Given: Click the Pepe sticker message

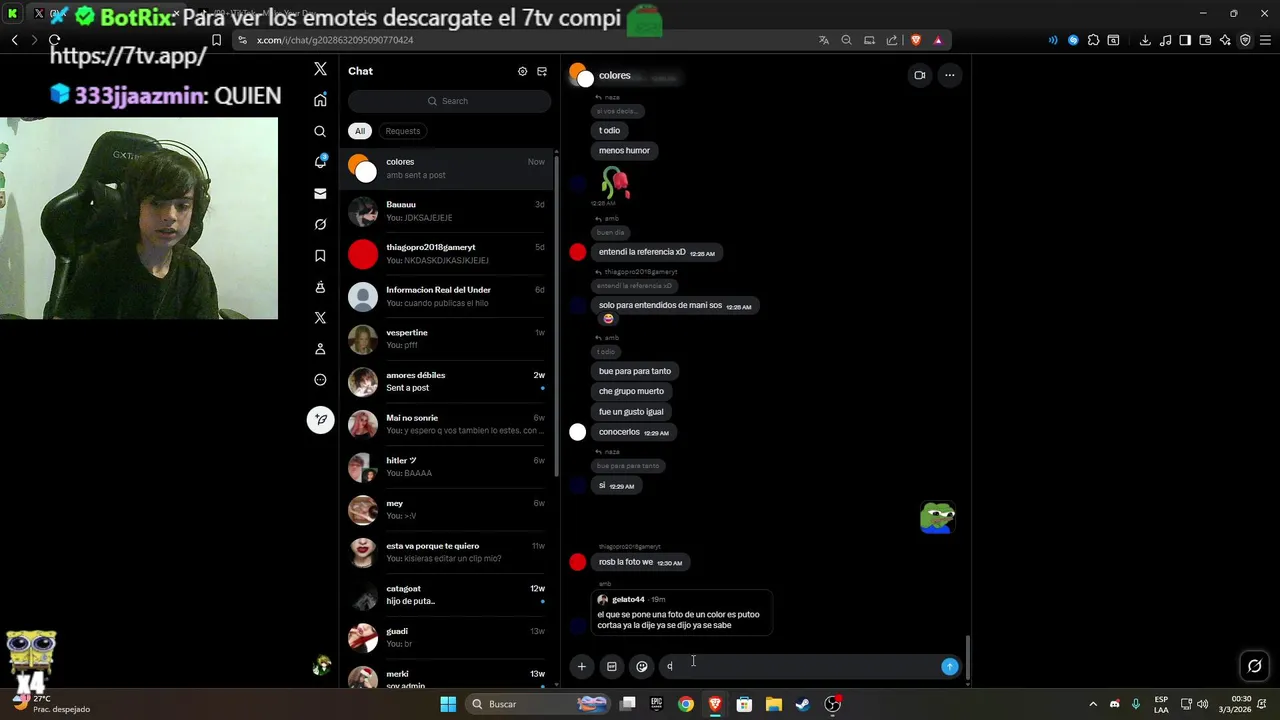Looking at the screenshot, I should tap(938, 517).
